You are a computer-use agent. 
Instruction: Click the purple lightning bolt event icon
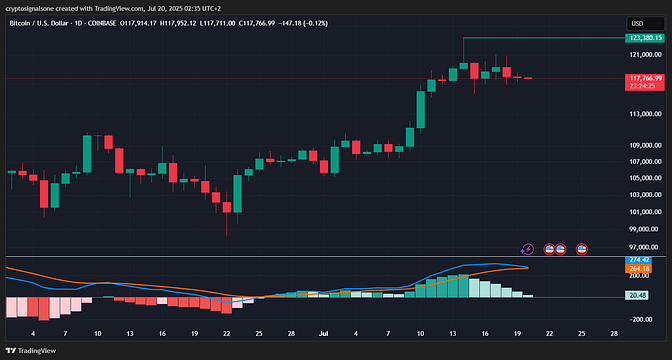(x=527, y=249)
